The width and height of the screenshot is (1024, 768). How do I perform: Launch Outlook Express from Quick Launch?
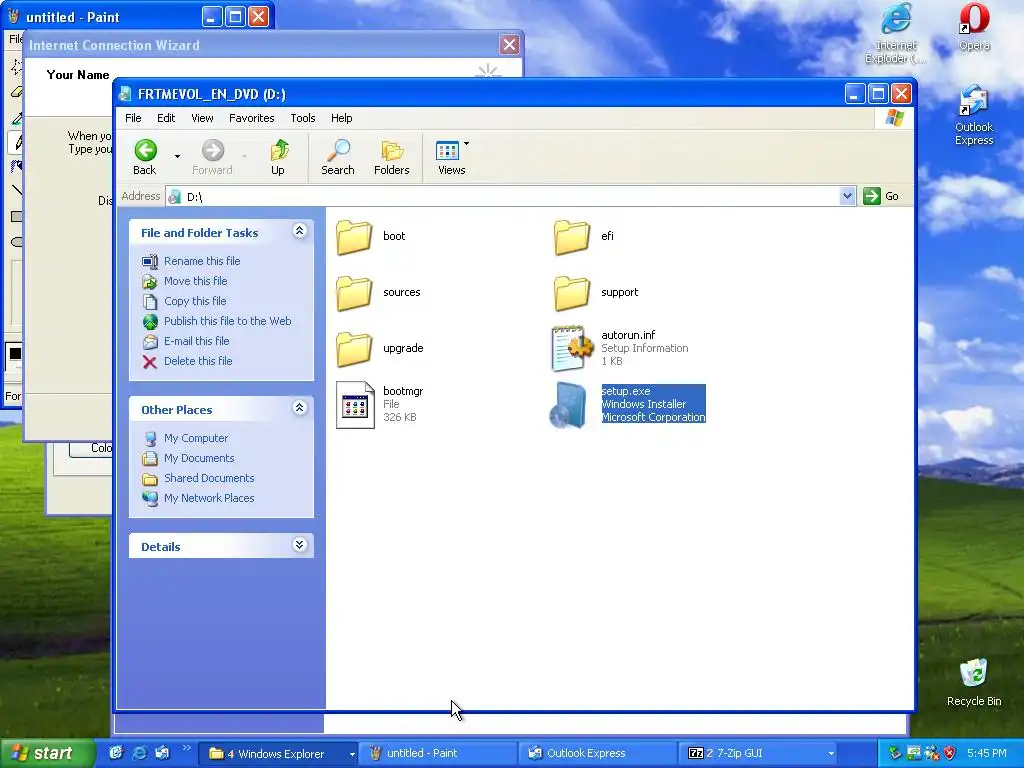(162, 753)
